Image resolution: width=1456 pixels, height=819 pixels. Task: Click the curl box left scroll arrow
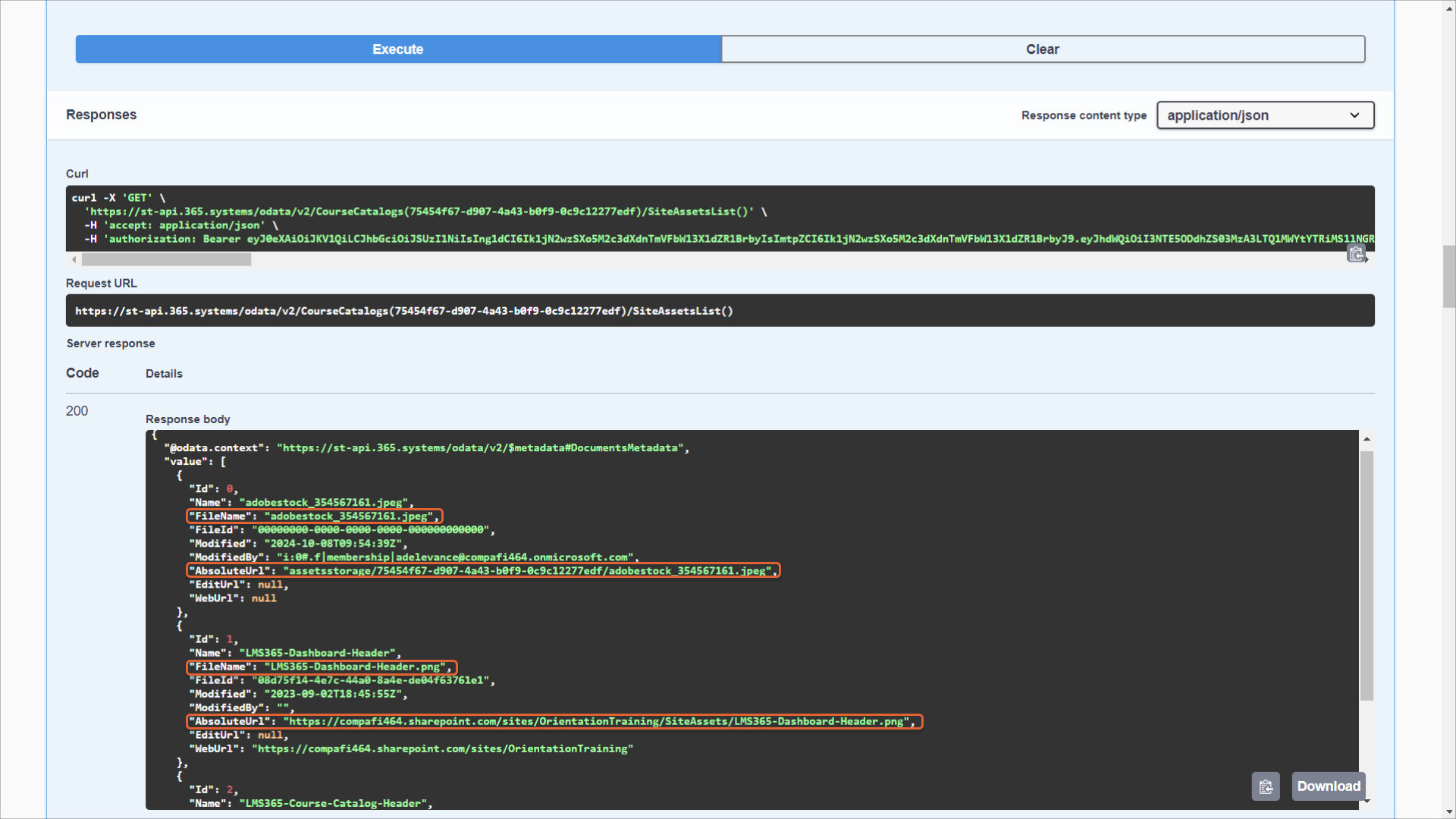[74, 259]
